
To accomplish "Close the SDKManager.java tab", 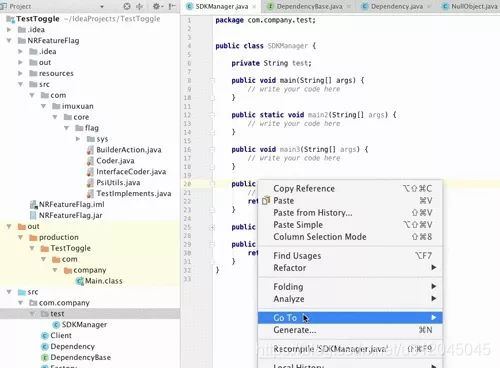I will 254,6.
